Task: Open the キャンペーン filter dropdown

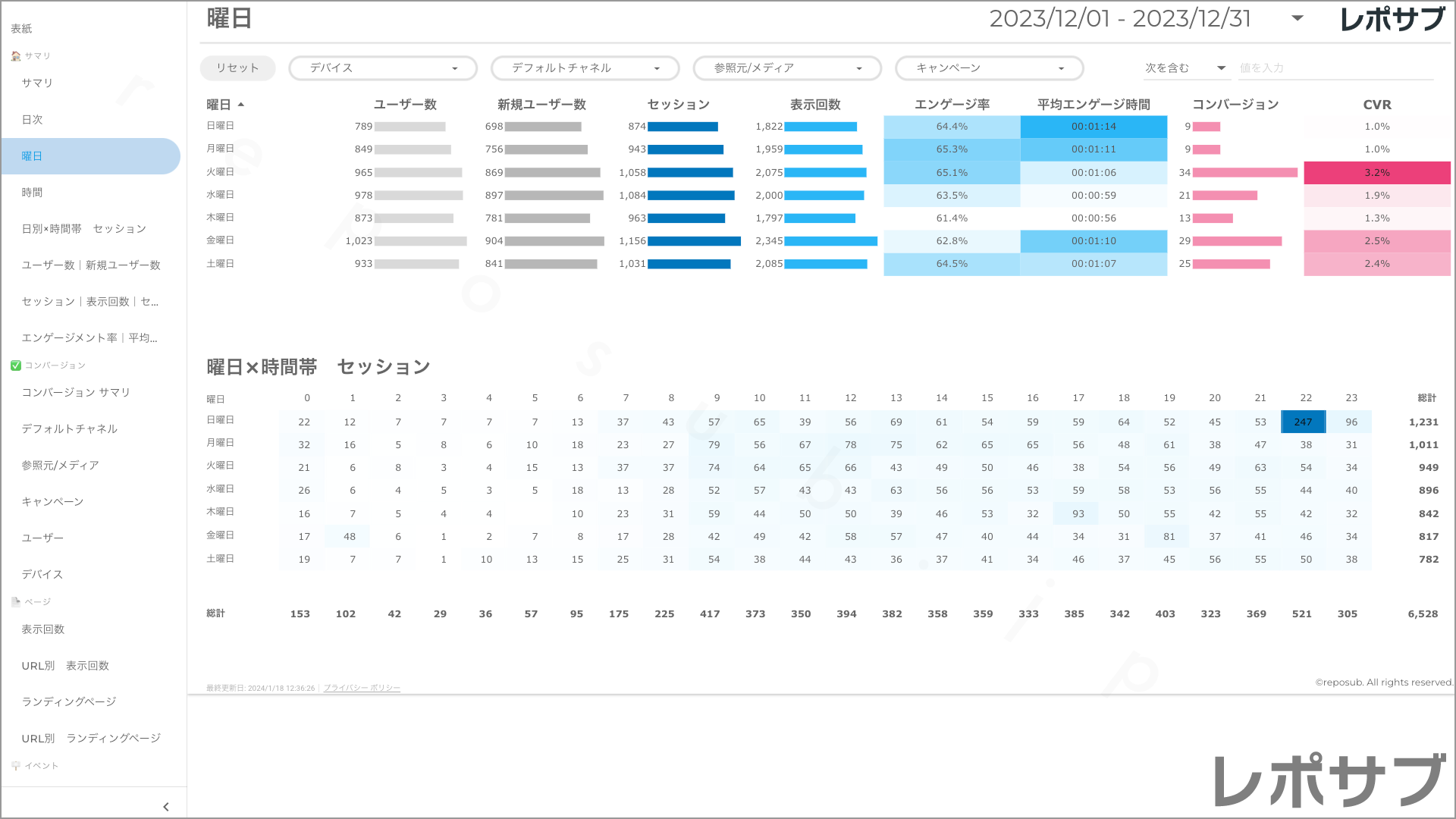Action: coord(989,68)
